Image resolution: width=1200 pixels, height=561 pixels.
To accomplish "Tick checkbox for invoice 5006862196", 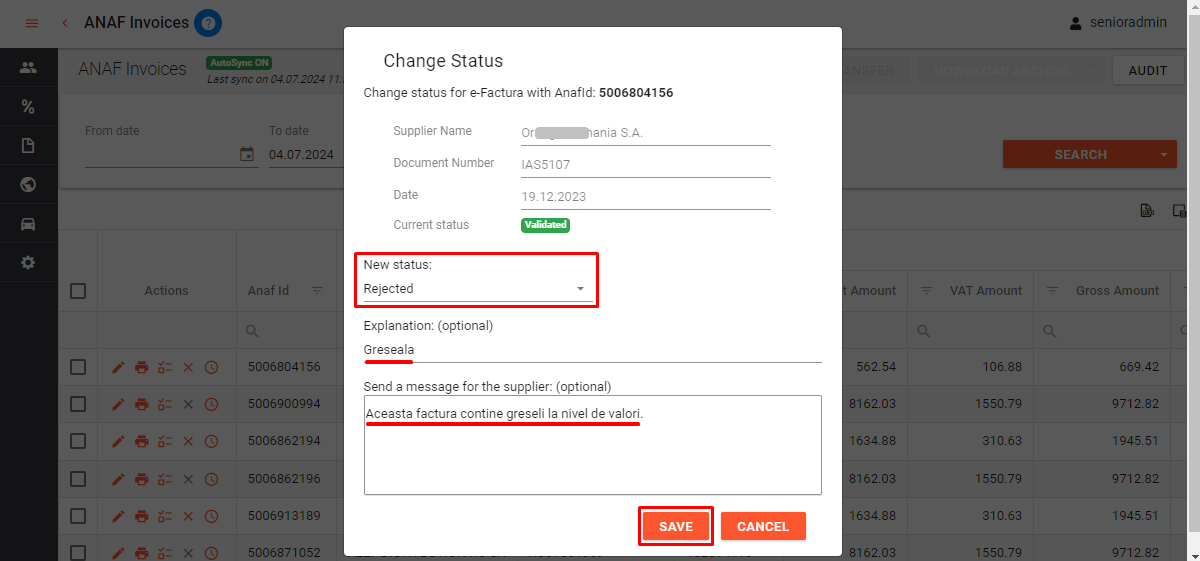I will 78,479.
